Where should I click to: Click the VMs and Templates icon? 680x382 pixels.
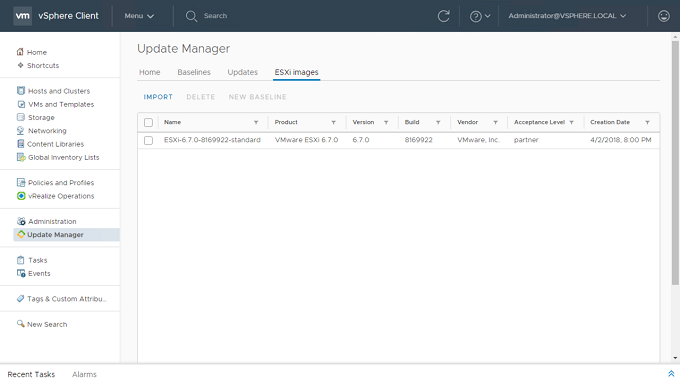tap(21, 104)
